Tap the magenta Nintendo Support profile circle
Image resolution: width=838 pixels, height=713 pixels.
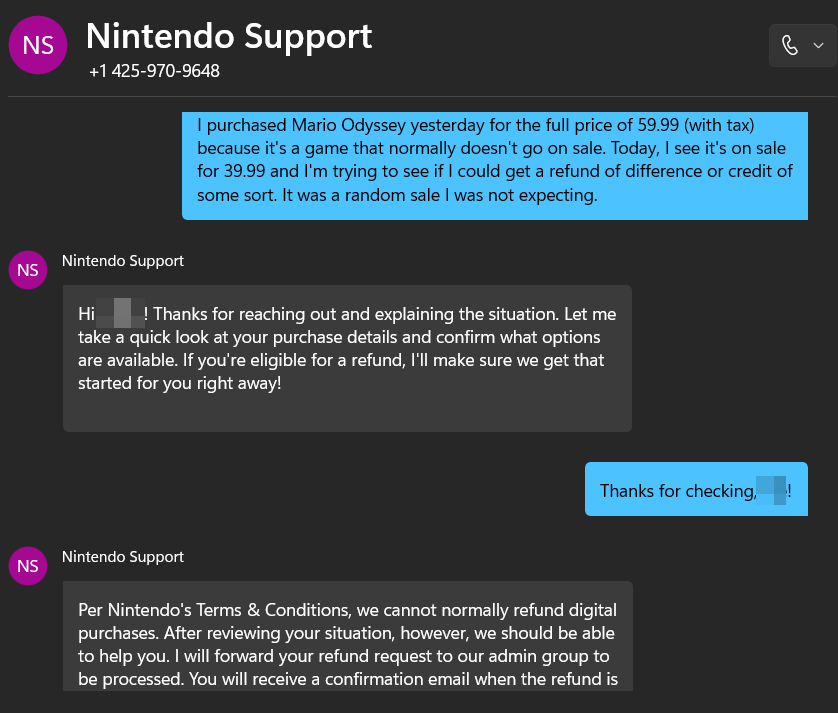[37, 45]
